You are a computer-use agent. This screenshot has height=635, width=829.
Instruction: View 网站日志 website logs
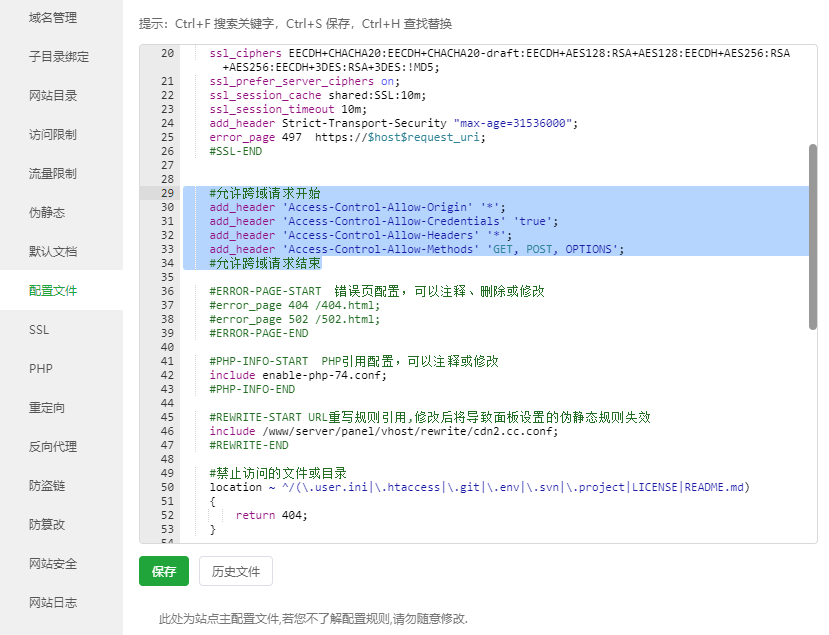54,602
